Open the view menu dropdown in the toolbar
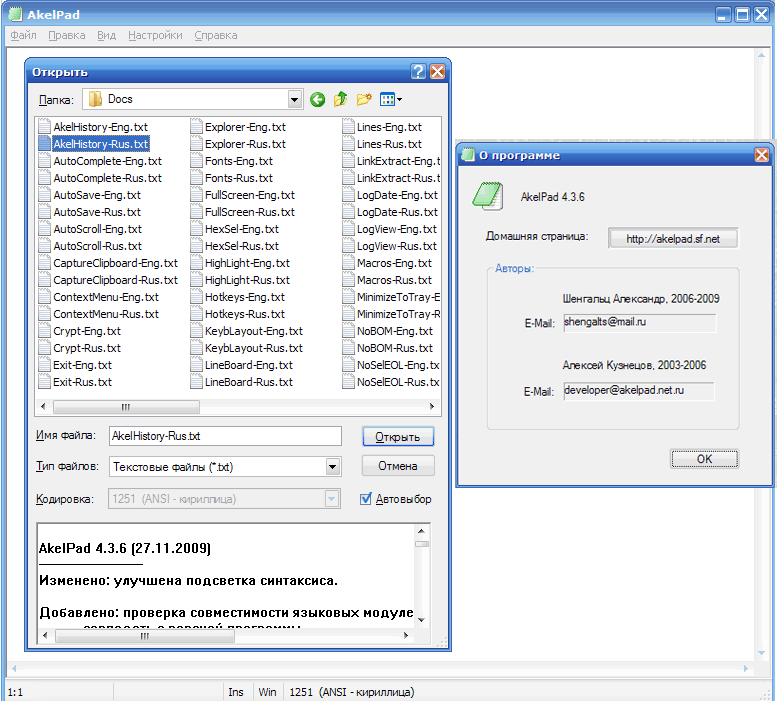The height and width of the screenshot is (701, 777). coord(391,99)
